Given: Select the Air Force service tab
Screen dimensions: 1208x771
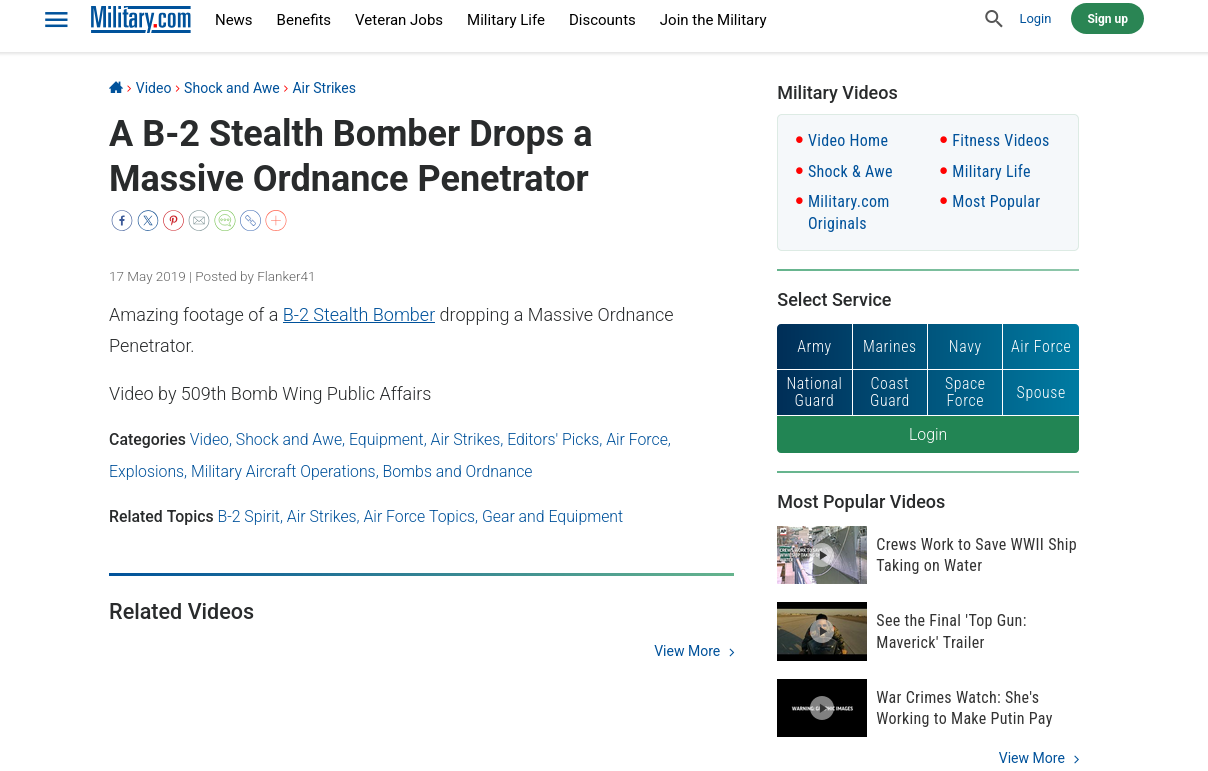Looking at the screenshot, I should click(1041, 347).
